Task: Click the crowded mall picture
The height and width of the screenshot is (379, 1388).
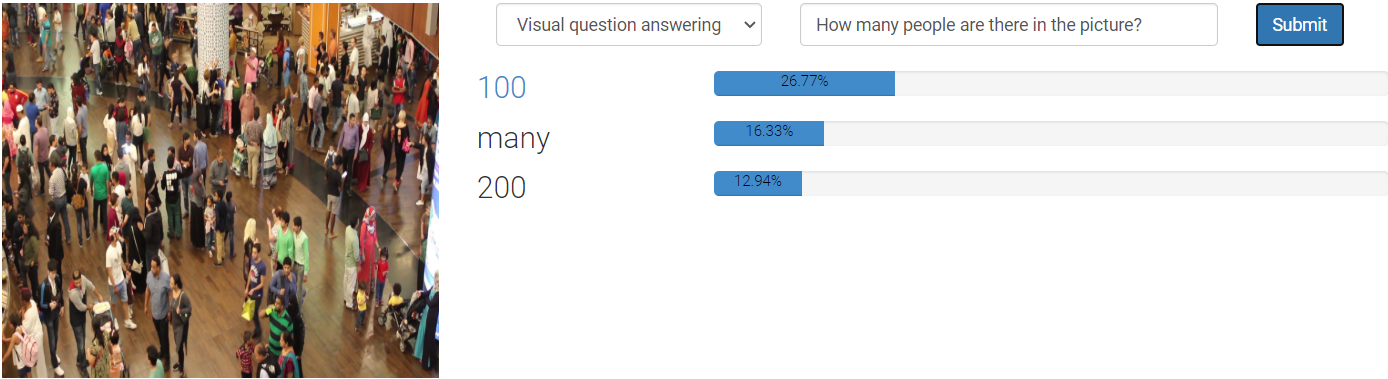Action: [x=220, y=190]
